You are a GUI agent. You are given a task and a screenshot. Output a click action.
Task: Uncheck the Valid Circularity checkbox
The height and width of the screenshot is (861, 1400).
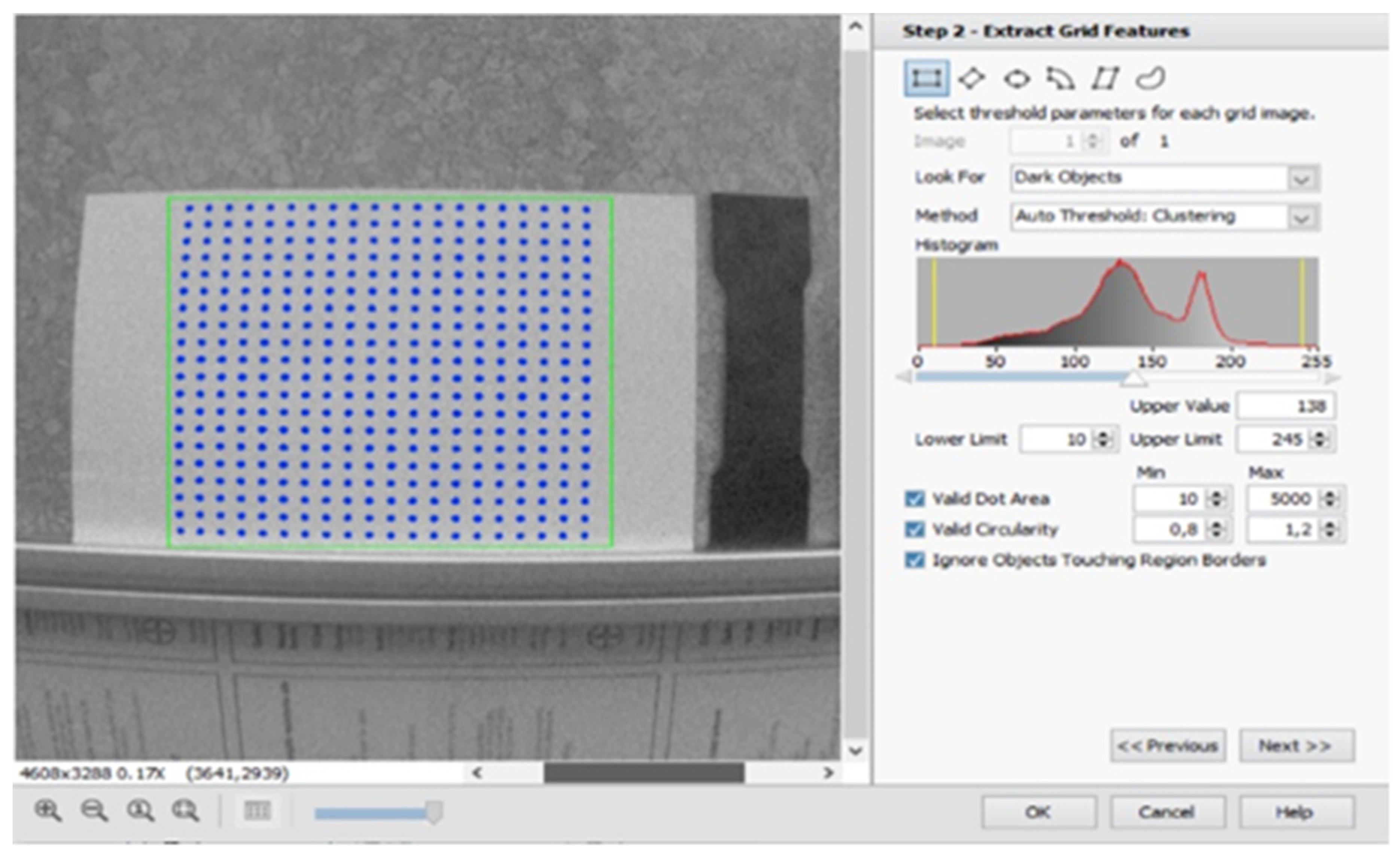[x=914, y=530]
